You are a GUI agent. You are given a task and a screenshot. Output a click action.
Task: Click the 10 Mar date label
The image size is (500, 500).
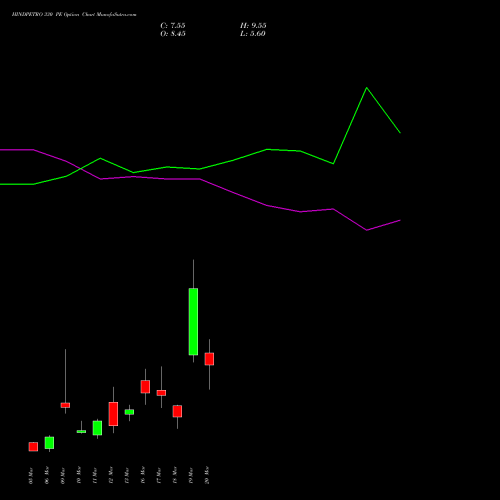[x=79, y=475]
